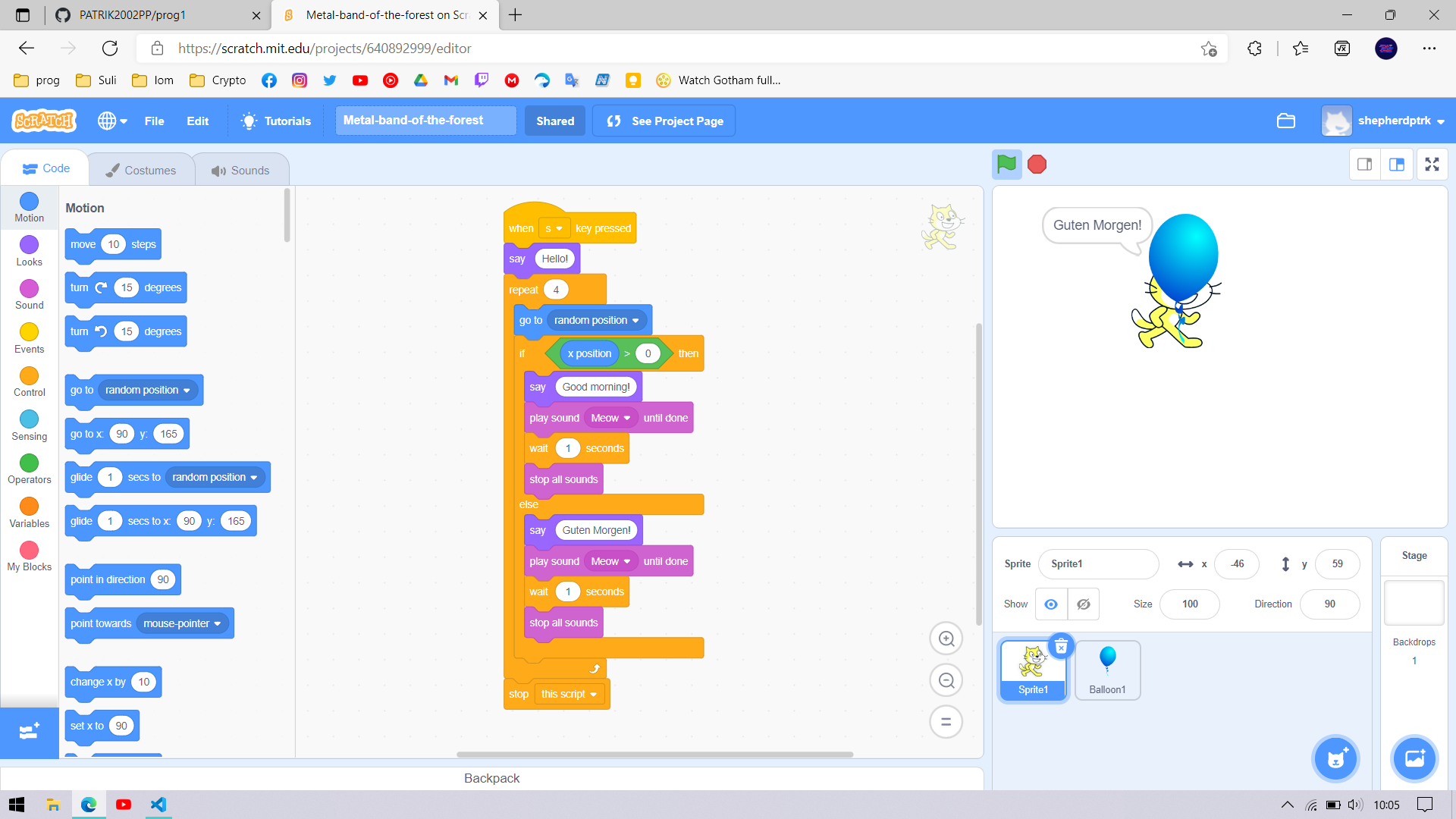Open the Add Extension button
The image size is (1456, 819).
point(29,732)
